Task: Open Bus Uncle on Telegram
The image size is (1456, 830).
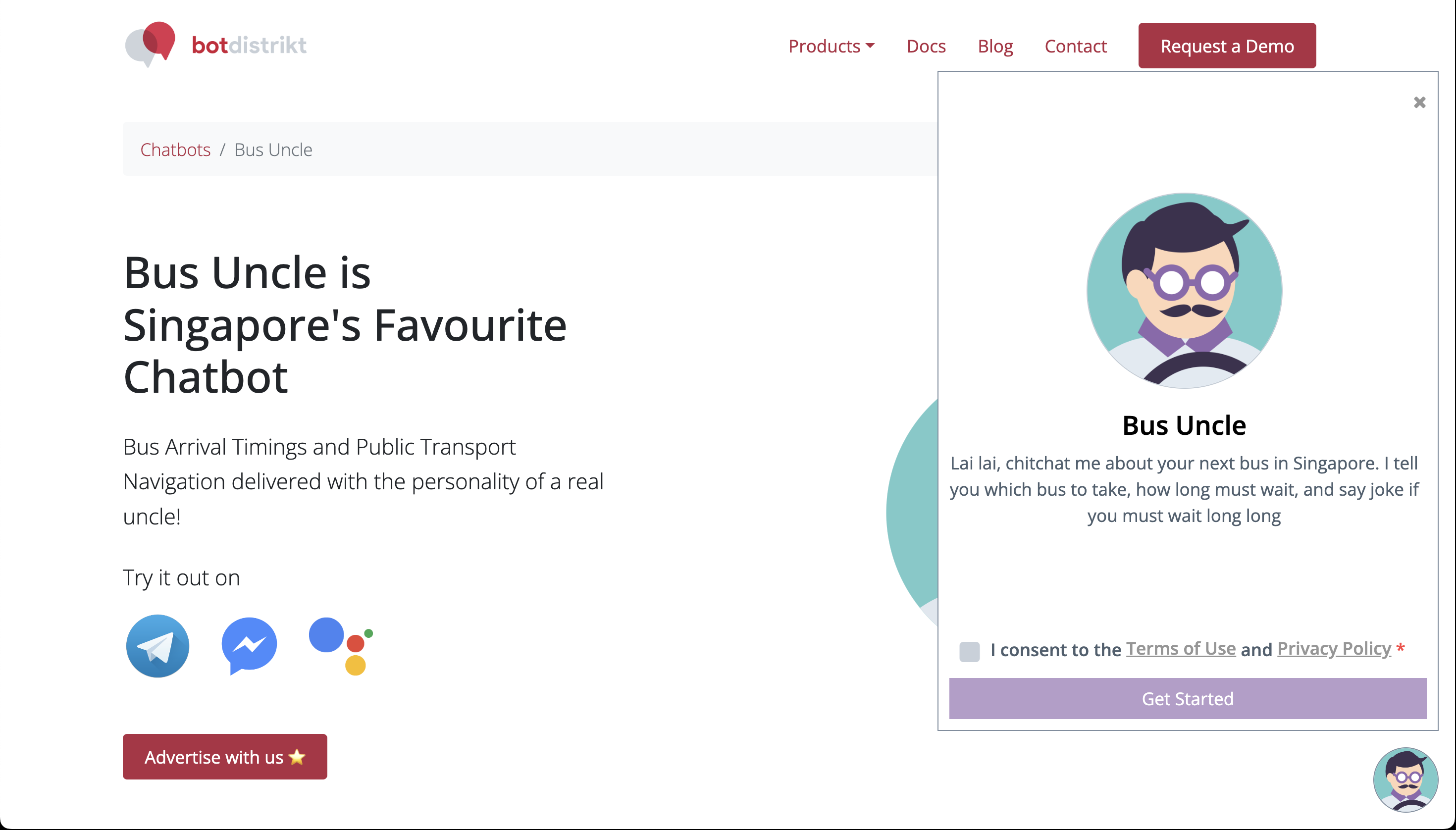Action: (x=157, y=646)
